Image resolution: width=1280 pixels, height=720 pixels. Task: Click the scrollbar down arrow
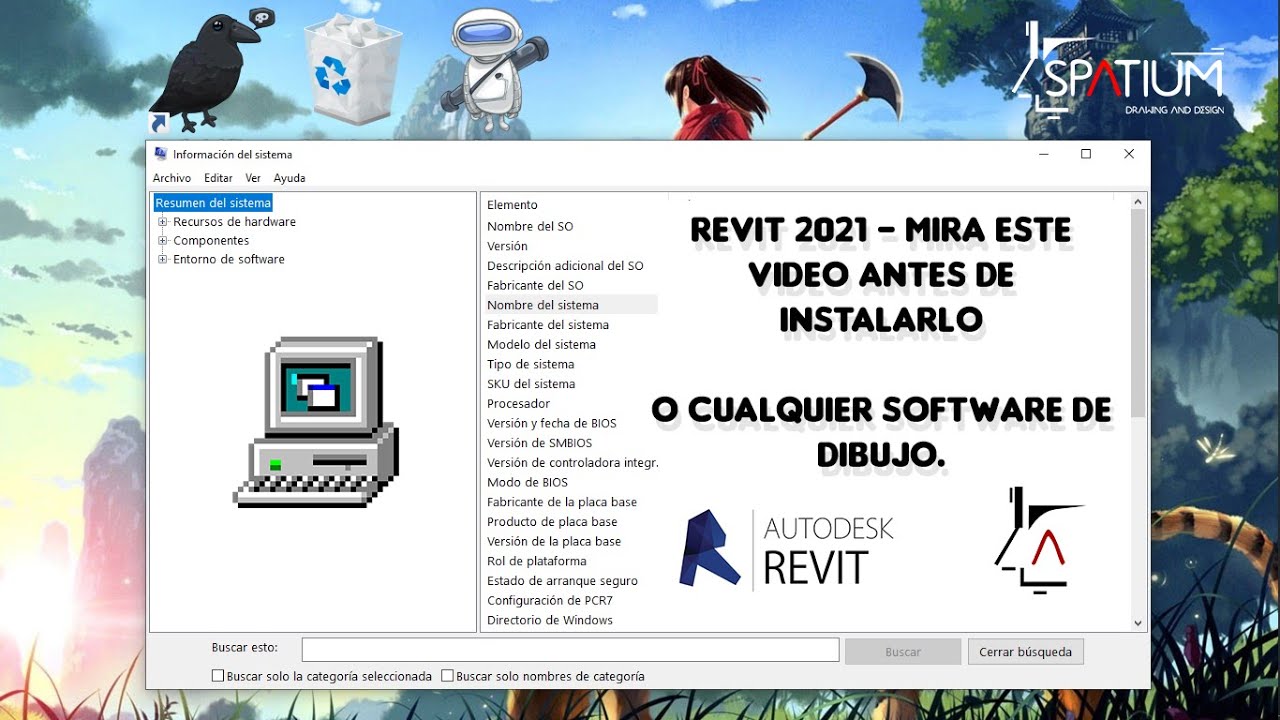point(1138,623)
